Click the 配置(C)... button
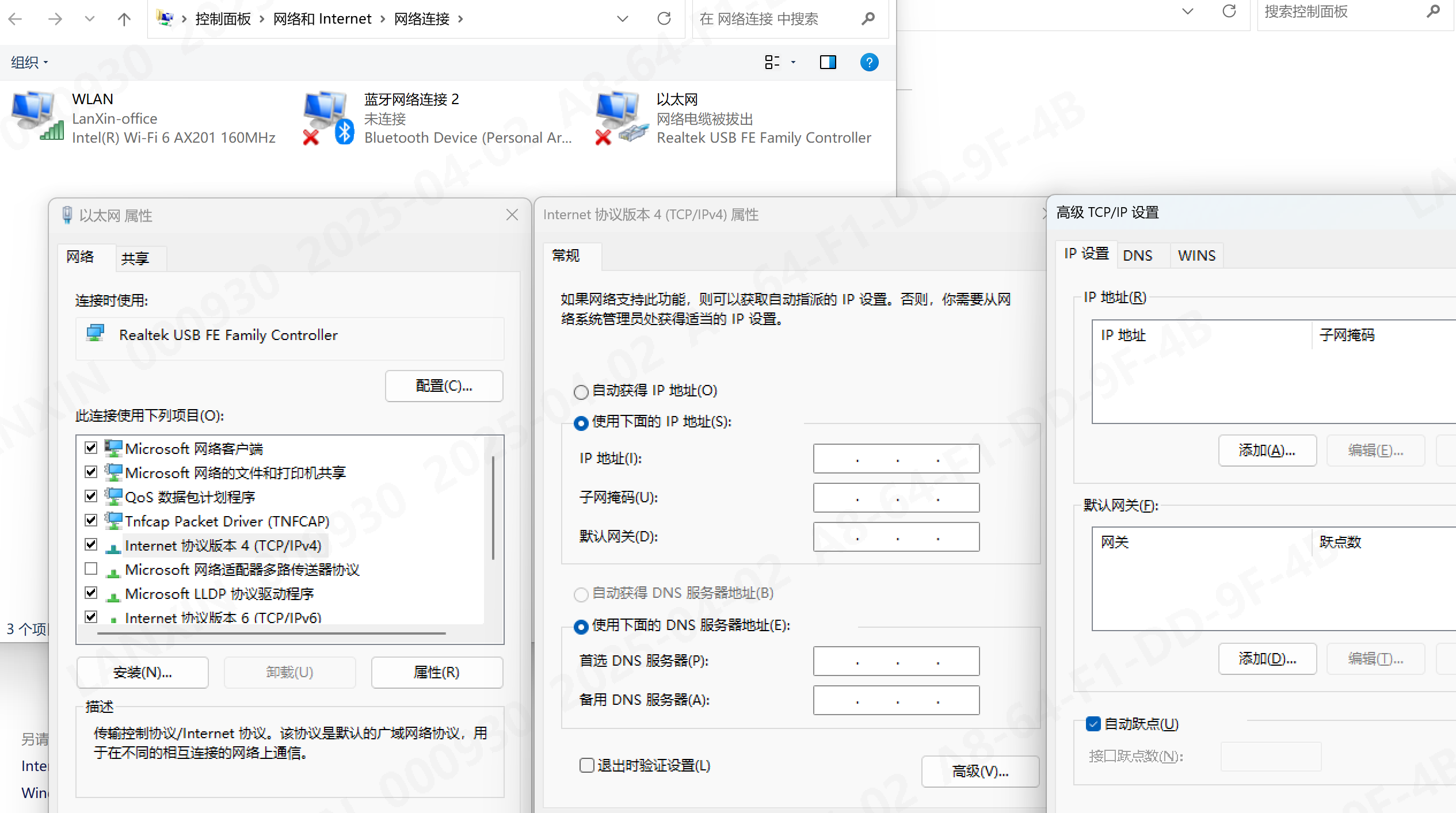 click(x=444, y=385)
